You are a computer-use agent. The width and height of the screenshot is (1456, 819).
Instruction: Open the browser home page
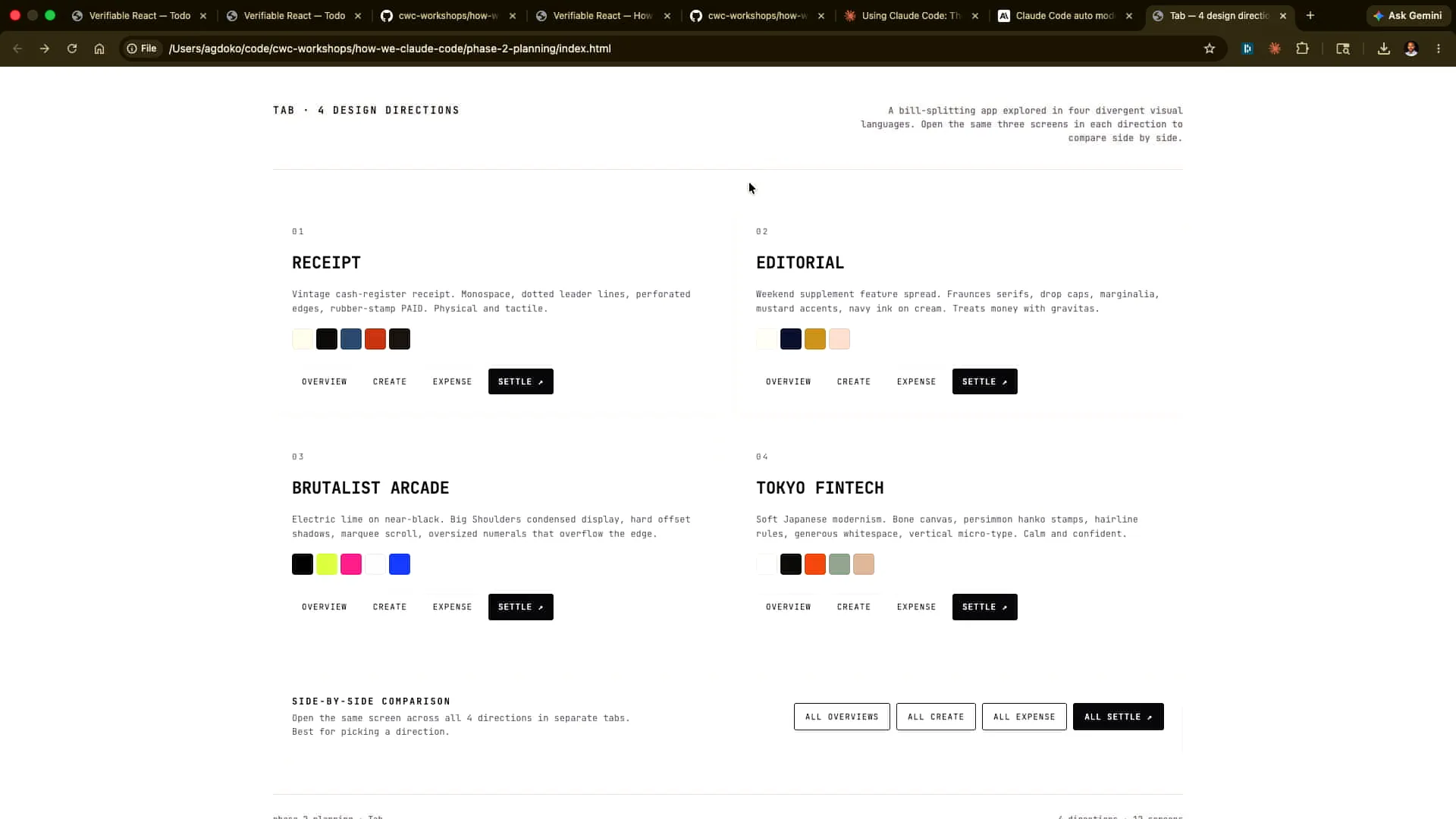click(99, 49)
